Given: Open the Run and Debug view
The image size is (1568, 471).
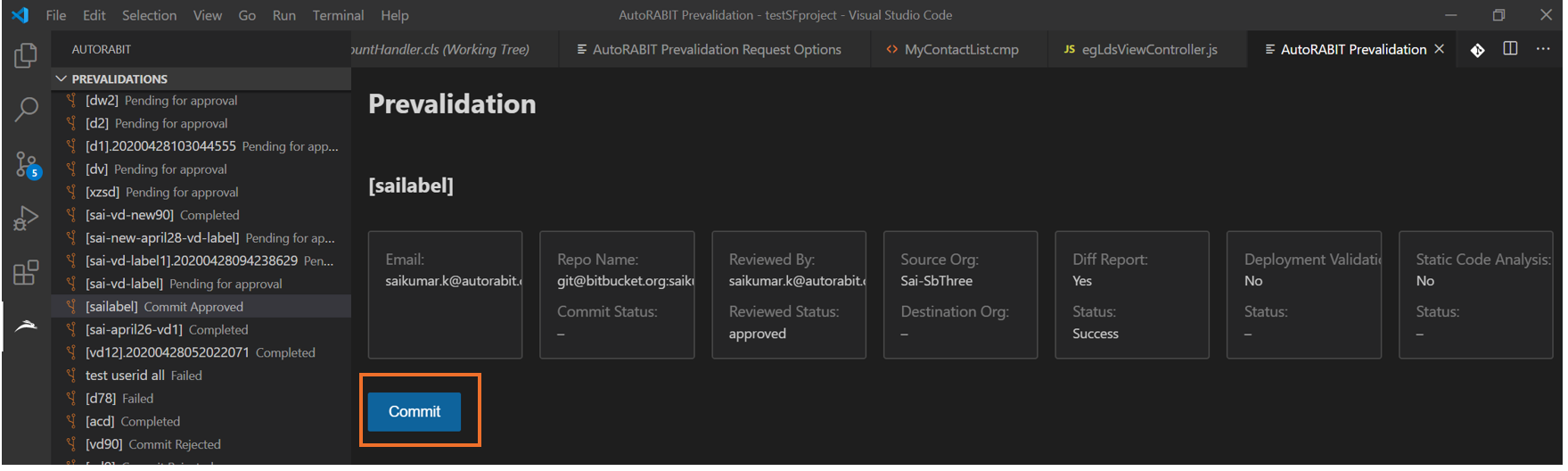Looking at the screenshot, I should click(x=26, y=219).
